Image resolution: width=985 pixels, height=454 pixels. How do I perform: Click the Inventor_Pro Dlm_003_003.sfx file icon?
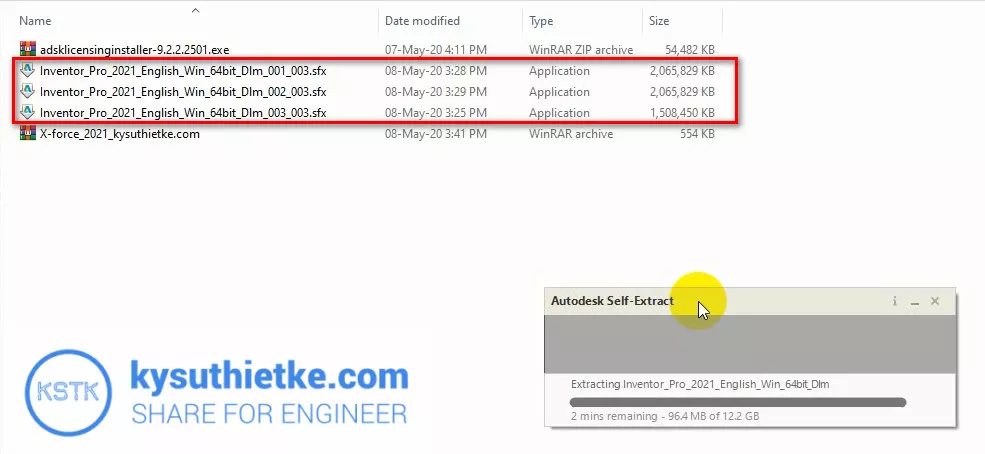[28, 113]
